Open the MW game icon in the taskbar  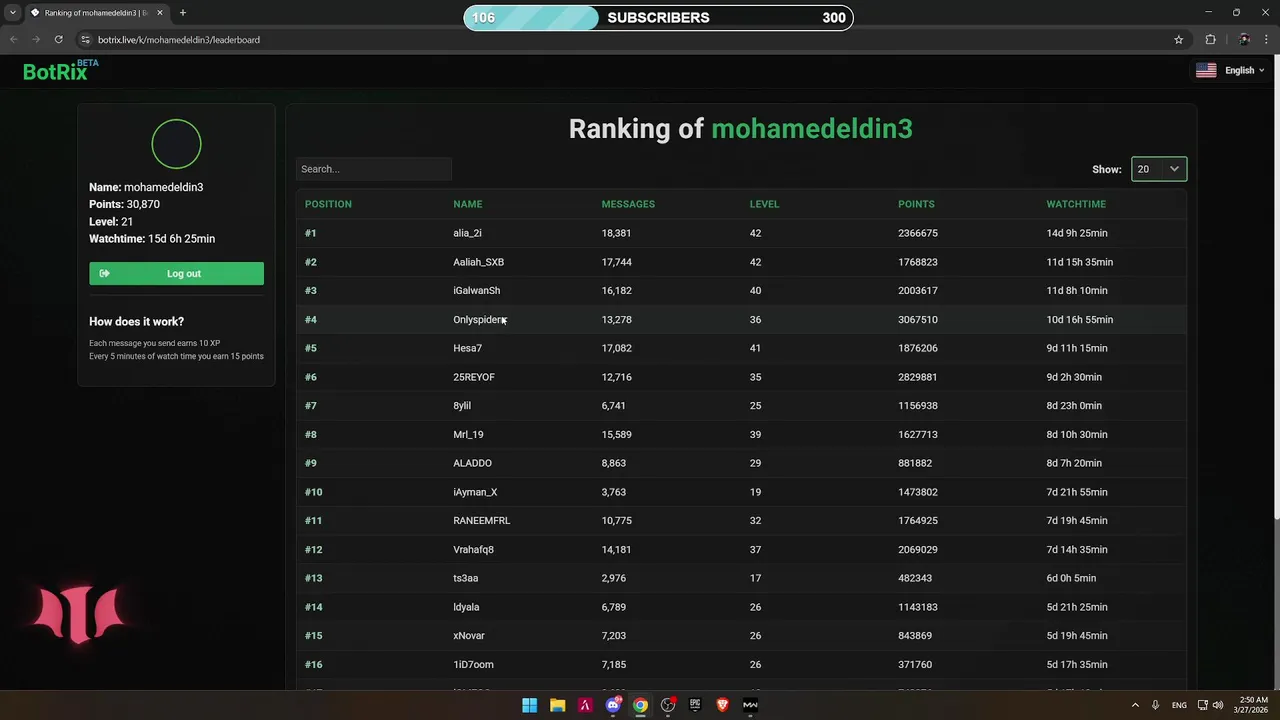[750, 705]
